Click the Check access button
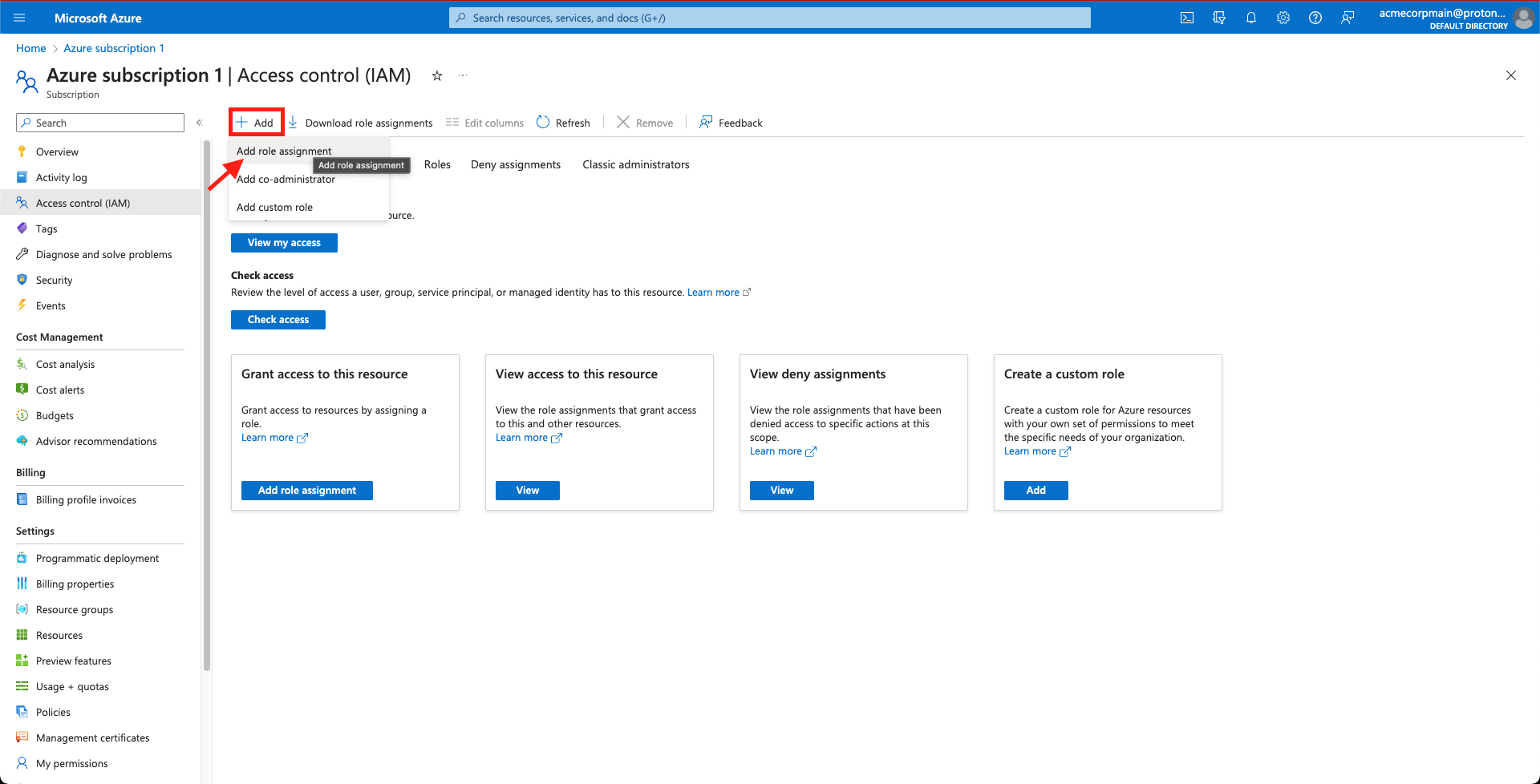The width and height of the screenshot is (1540, 784). click(x=278, y=320)
